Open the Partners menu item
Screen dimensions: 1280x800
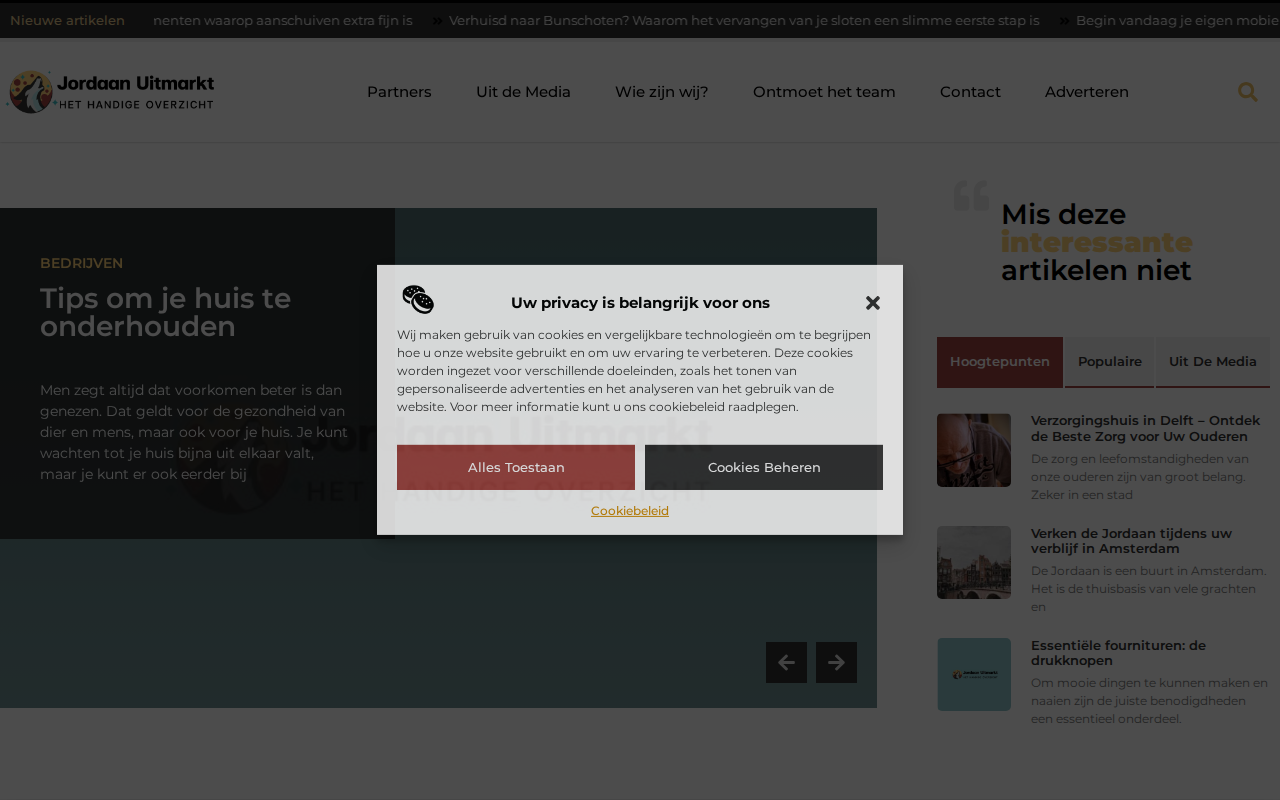(x=399, y=92)
